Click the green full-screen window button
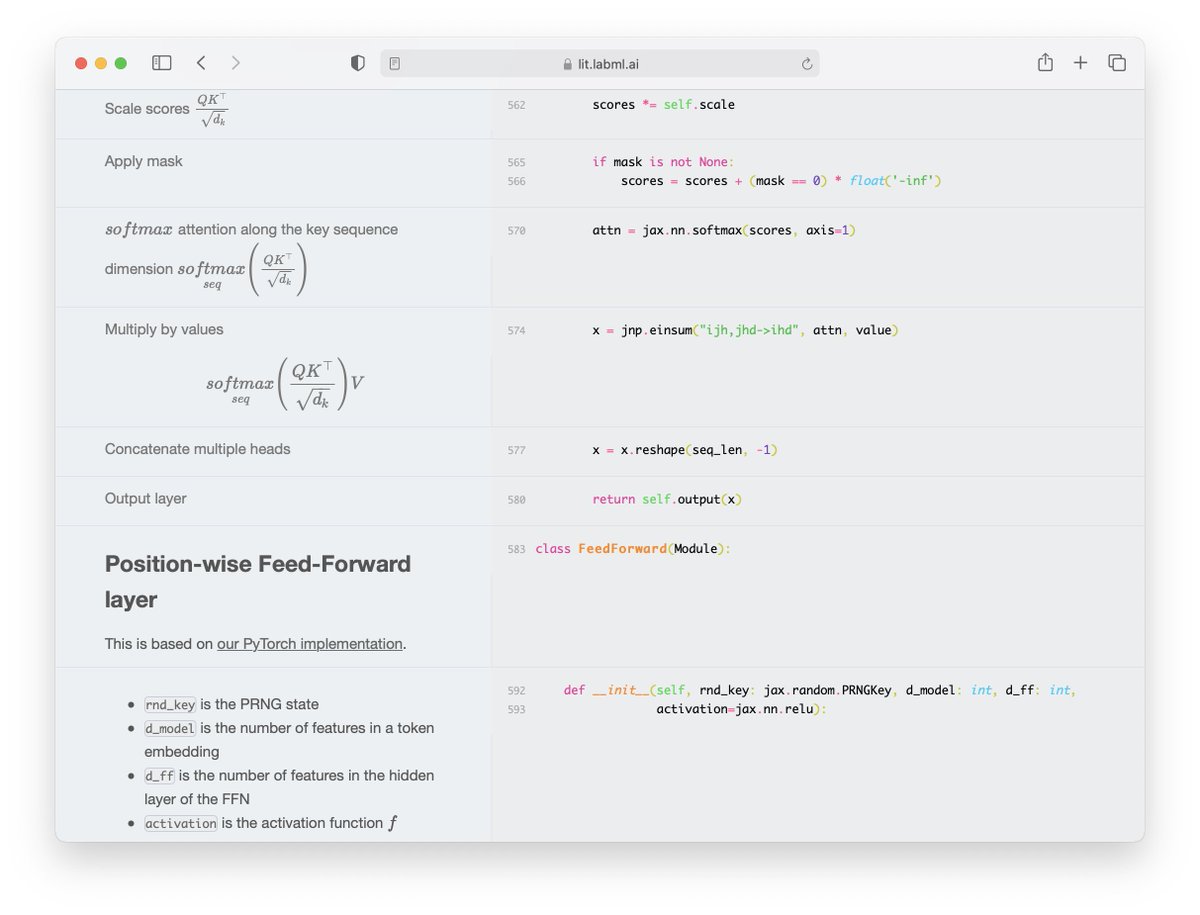1200x915 pixels. pyautogui.click(x=121, y=63)
